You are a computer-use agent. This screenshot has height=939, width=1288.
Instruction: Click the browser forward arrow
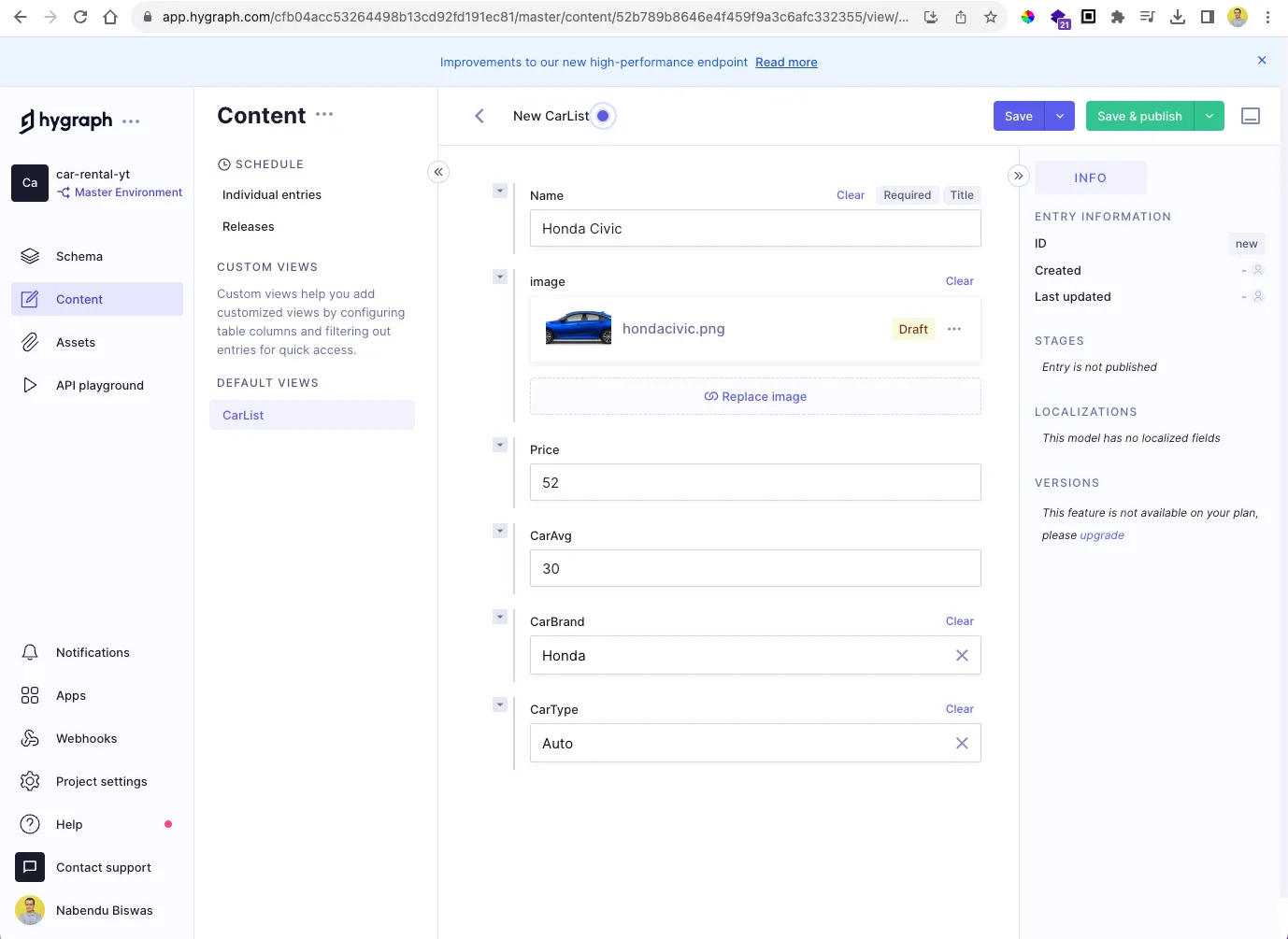(50, 17)
